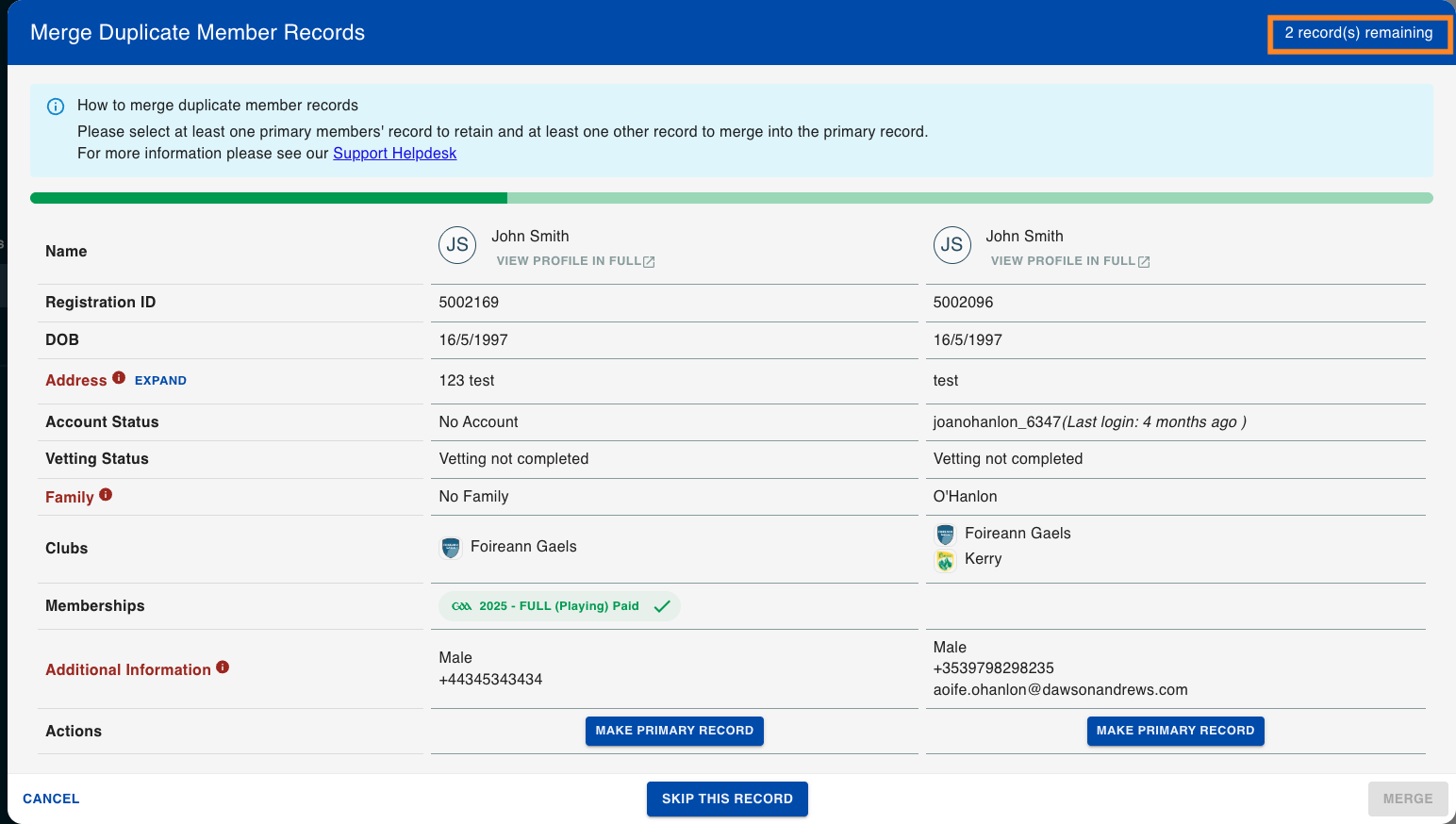
Task: Click 'No Family' text
Action: click(473, 497)
